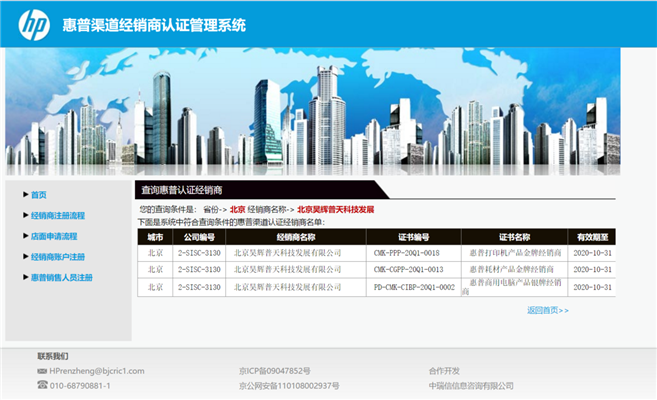The width and height of the screenshot is (657, 400).
Task: Click 京ICP备09047852号 footer text
Action: tap(275, 371)
